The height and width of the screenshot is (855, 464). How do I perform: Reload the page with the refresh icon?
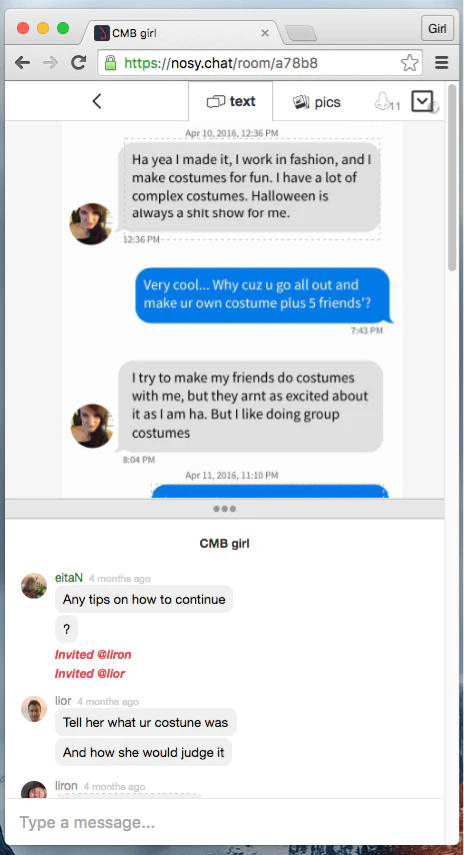tap(79, 63)
